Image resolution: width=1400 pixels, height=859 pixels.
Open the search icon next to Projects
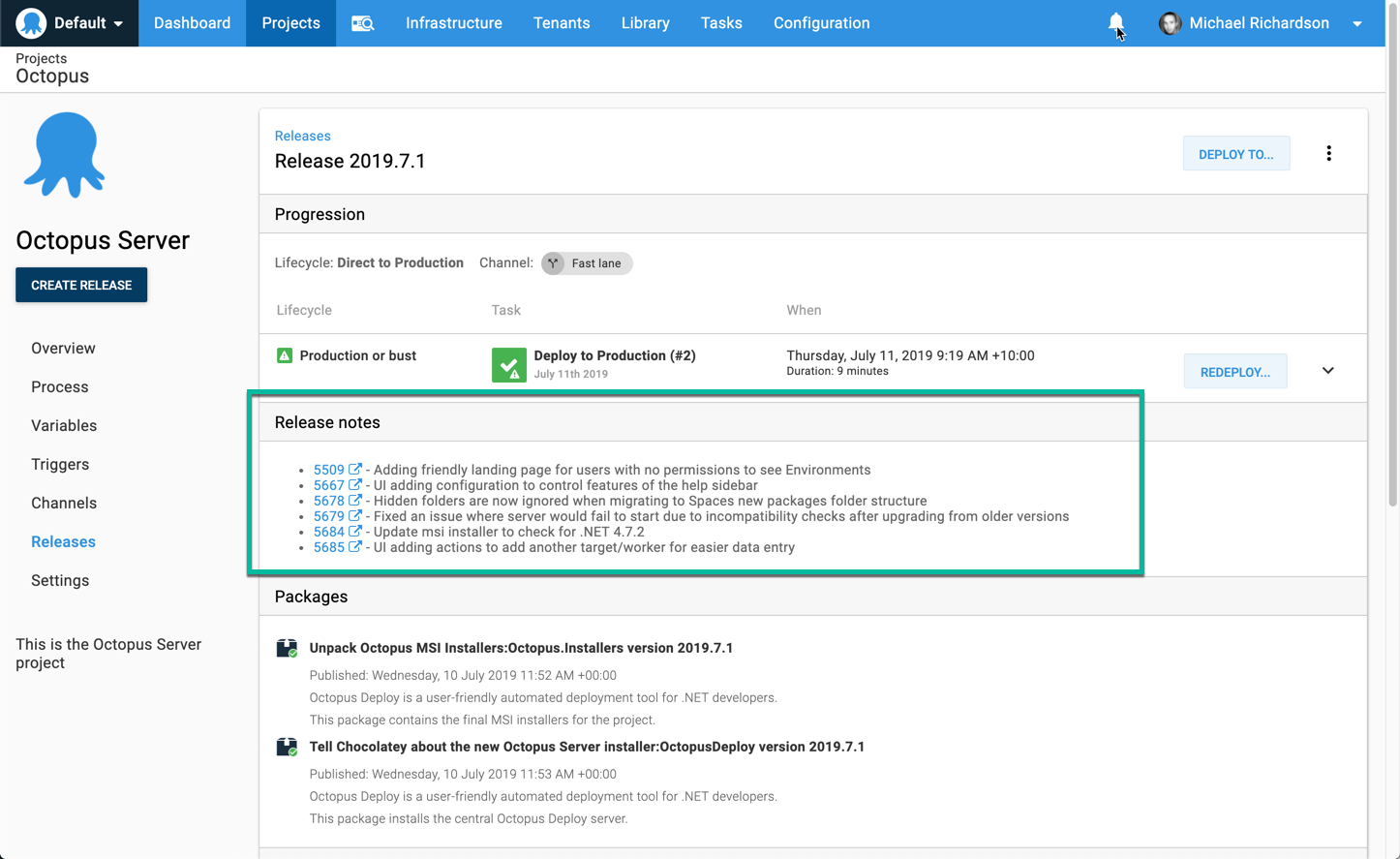coord(362,23)
